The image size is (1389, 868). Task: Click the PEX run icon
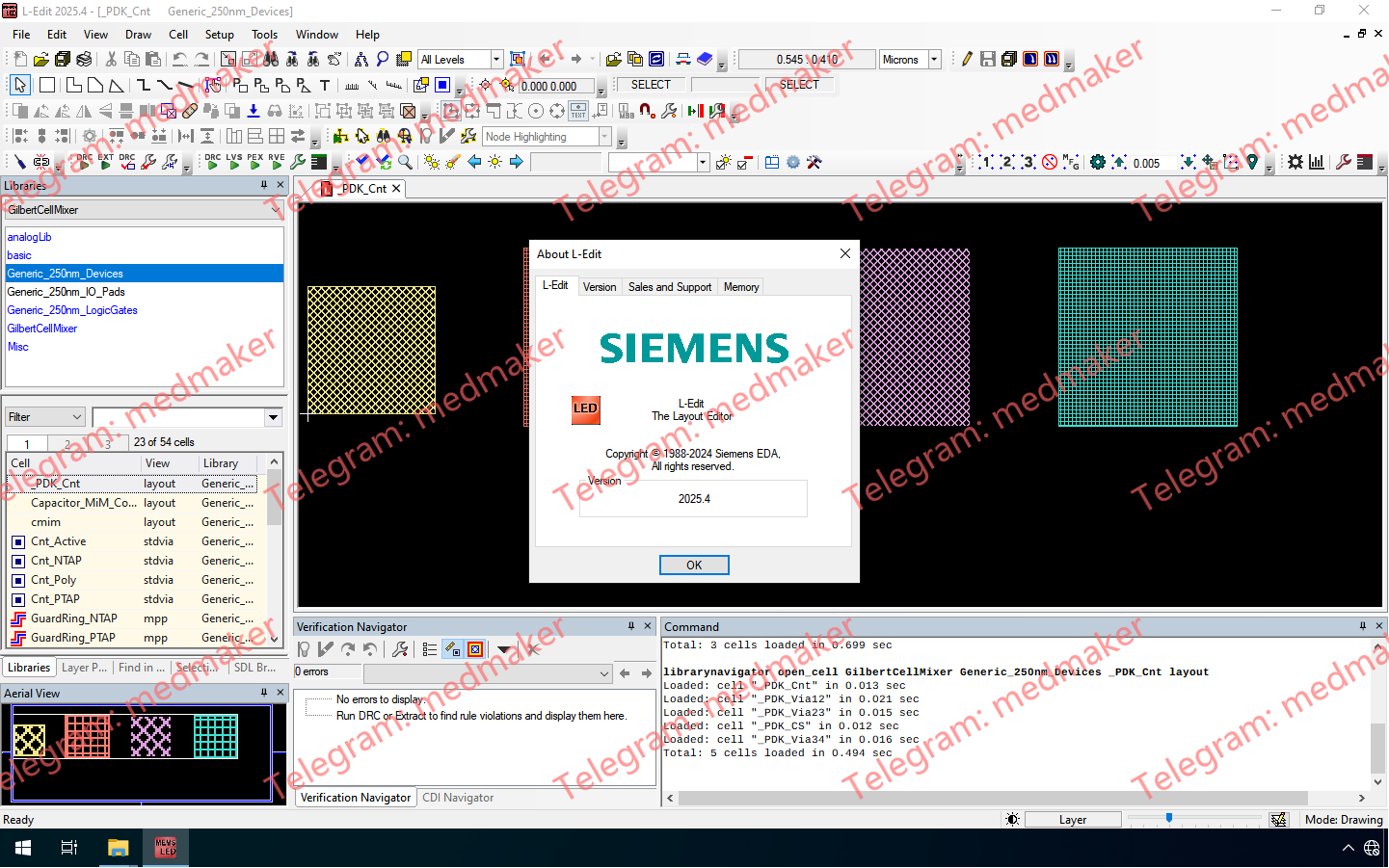254,163
